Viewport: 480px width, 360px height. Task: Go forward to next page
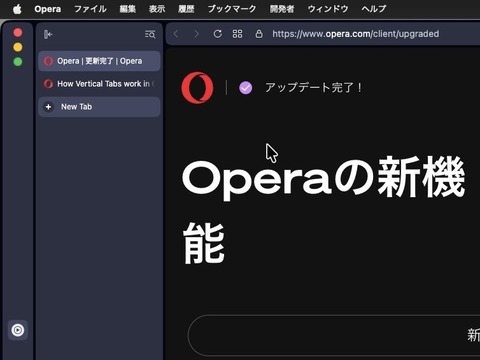(197, 34)
